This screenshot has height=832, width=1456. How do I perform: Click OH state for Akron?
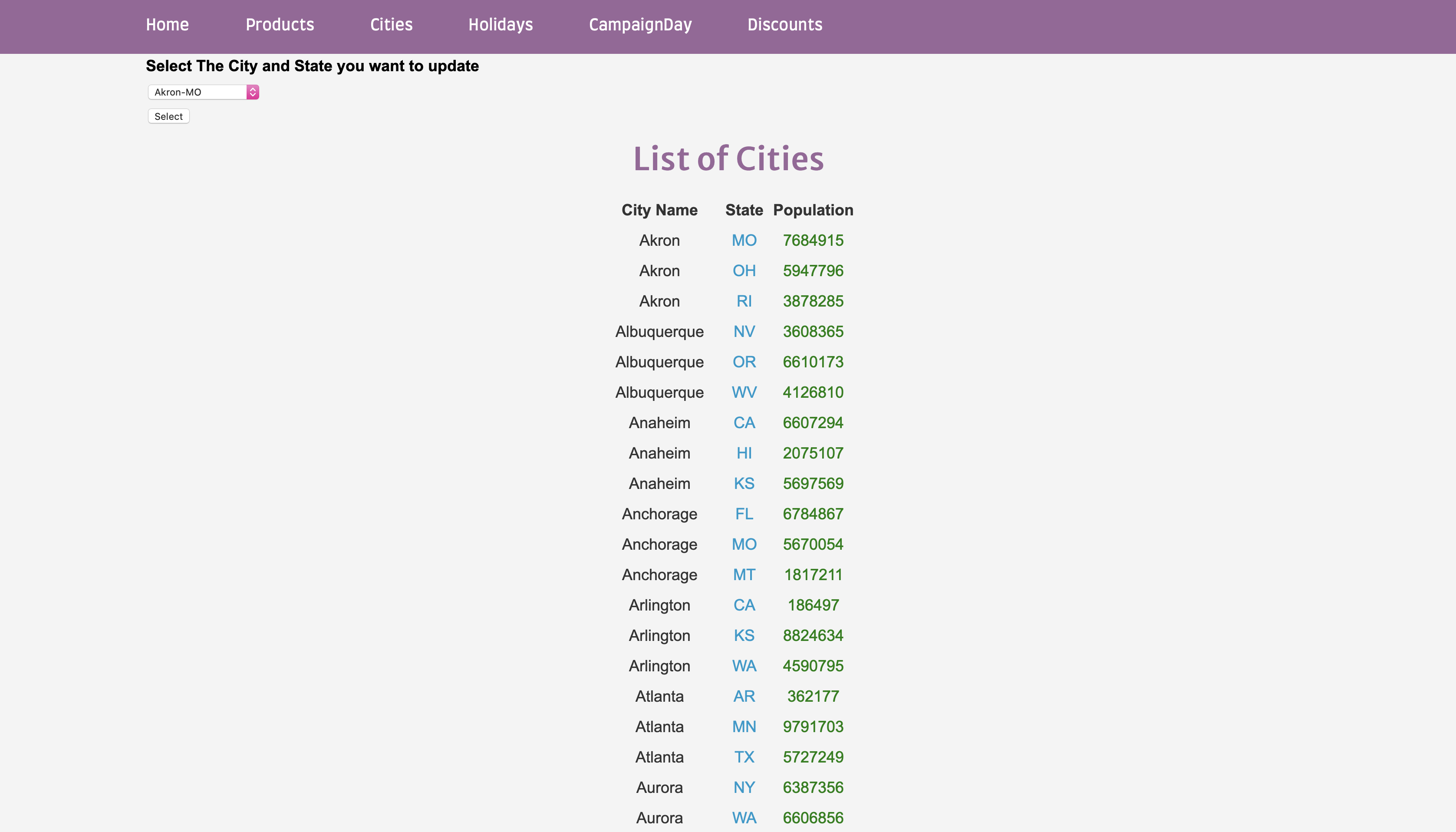744,270
